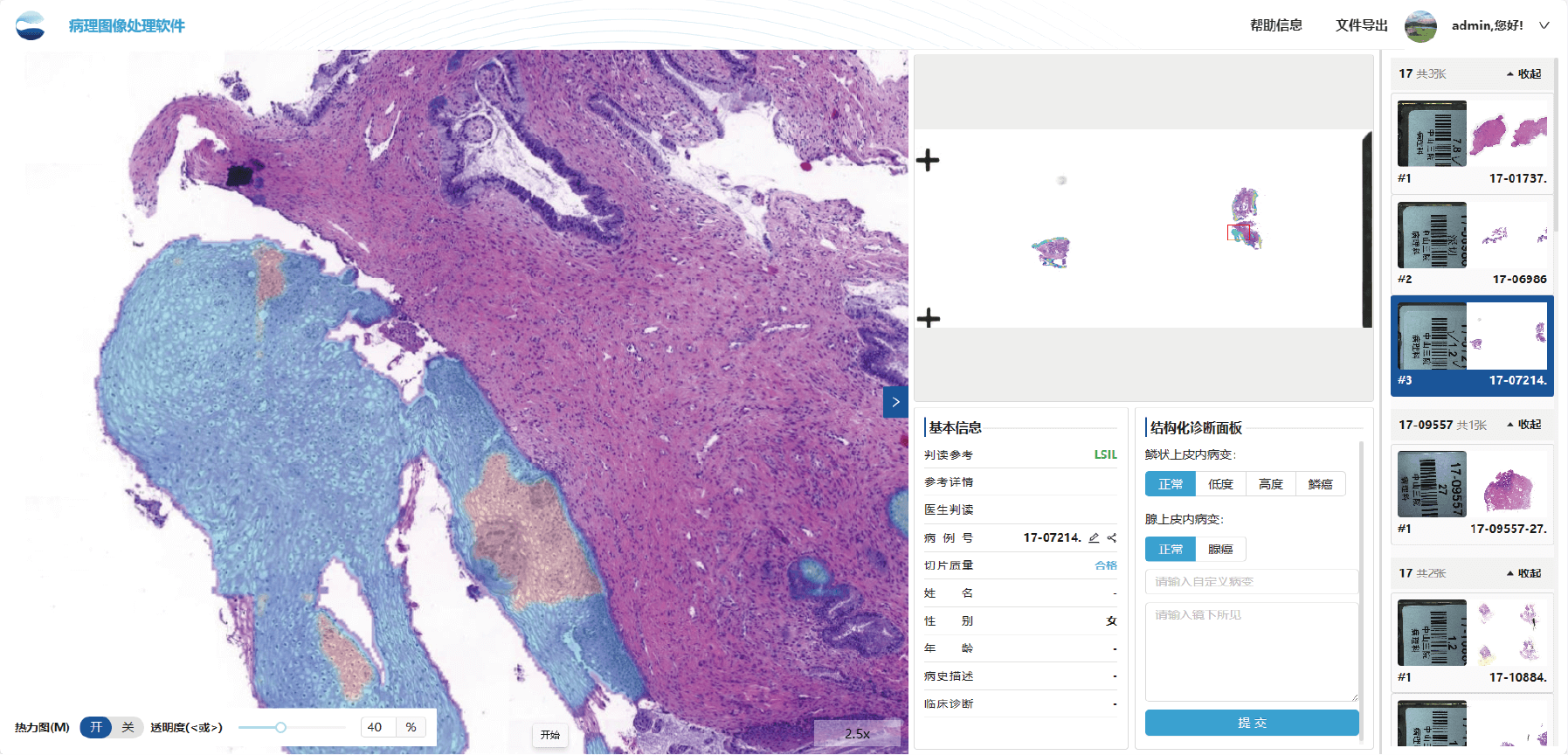The height and width of the screenshot is (755, 1568).
Task: Open slide thumbnail 17-06986
Action: (1472, 244)
